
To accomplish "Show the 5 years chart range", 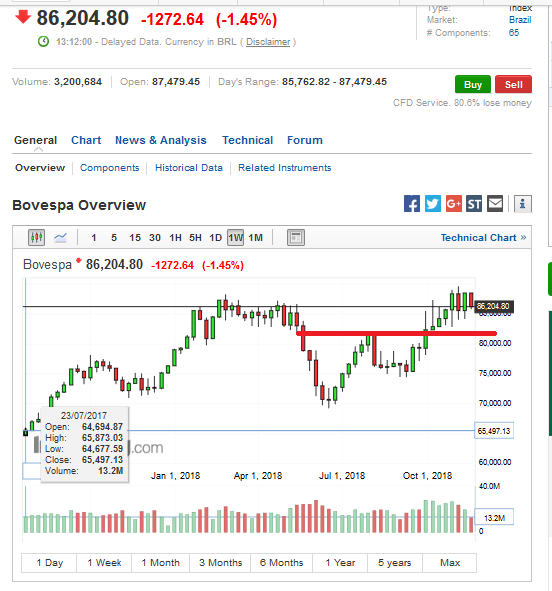I will (395, 563).
